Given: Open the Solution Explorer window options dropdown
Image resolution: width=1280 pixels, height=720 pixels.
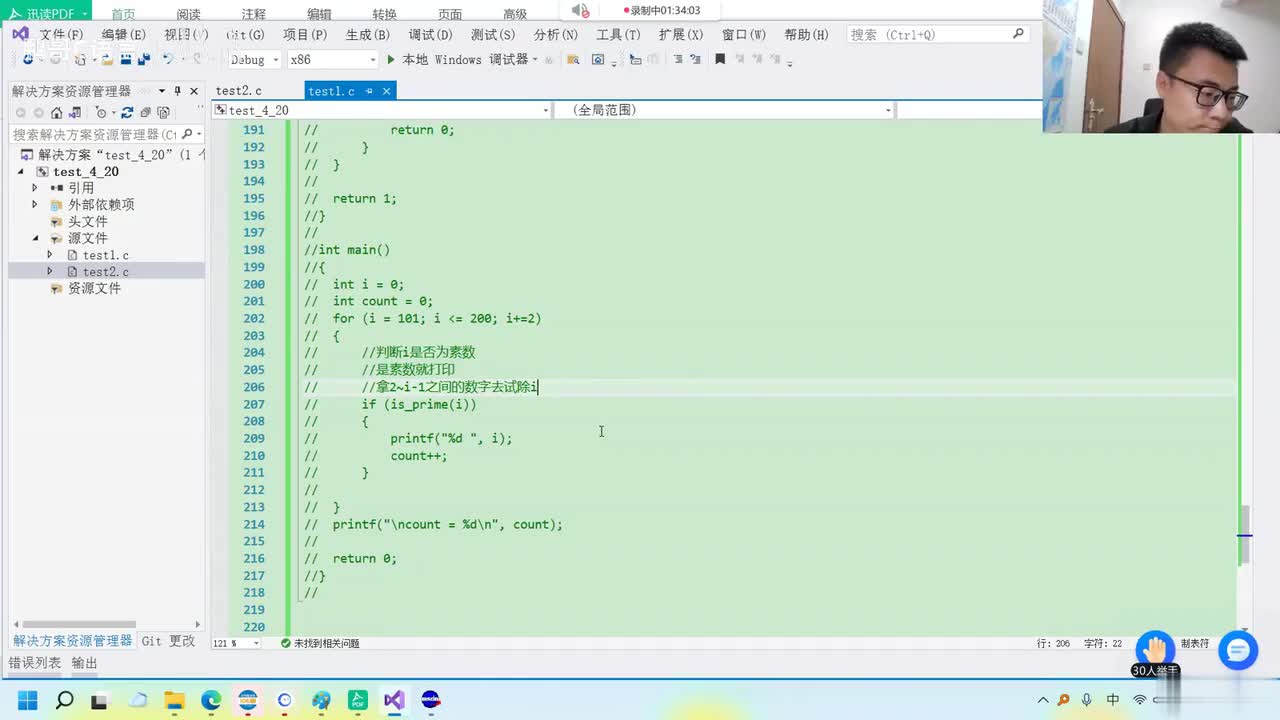Looking at the screenshot, I should 162,91.
